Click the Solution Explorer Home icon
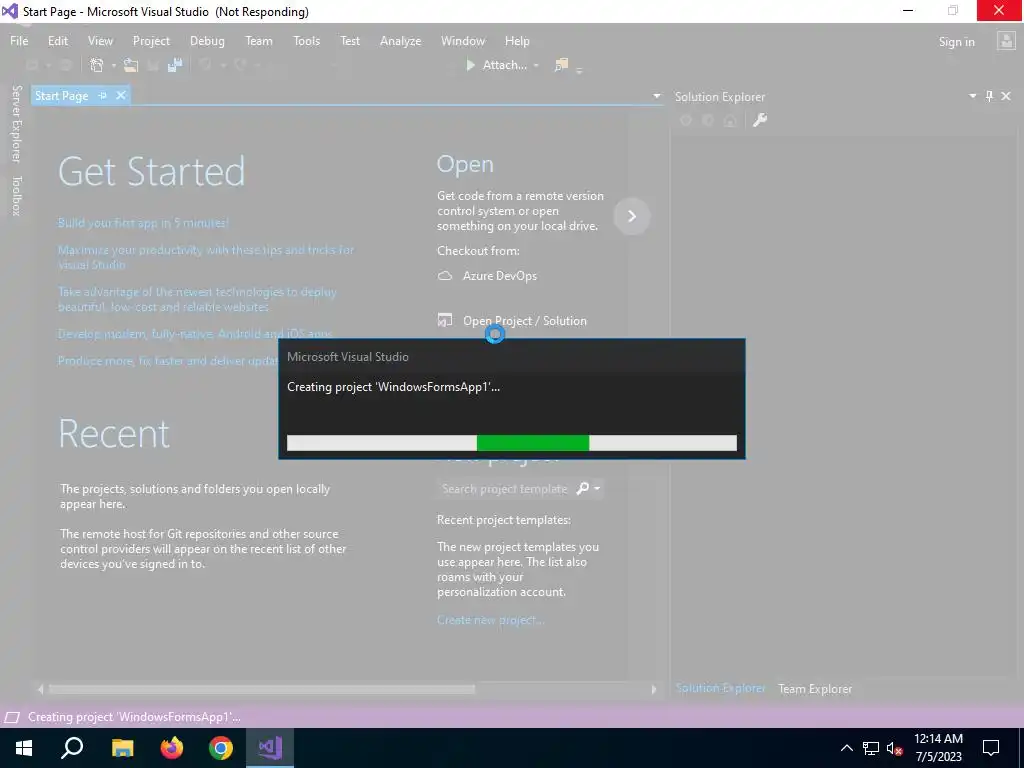This screenshot has height=768, width=1024. [730, 120]
